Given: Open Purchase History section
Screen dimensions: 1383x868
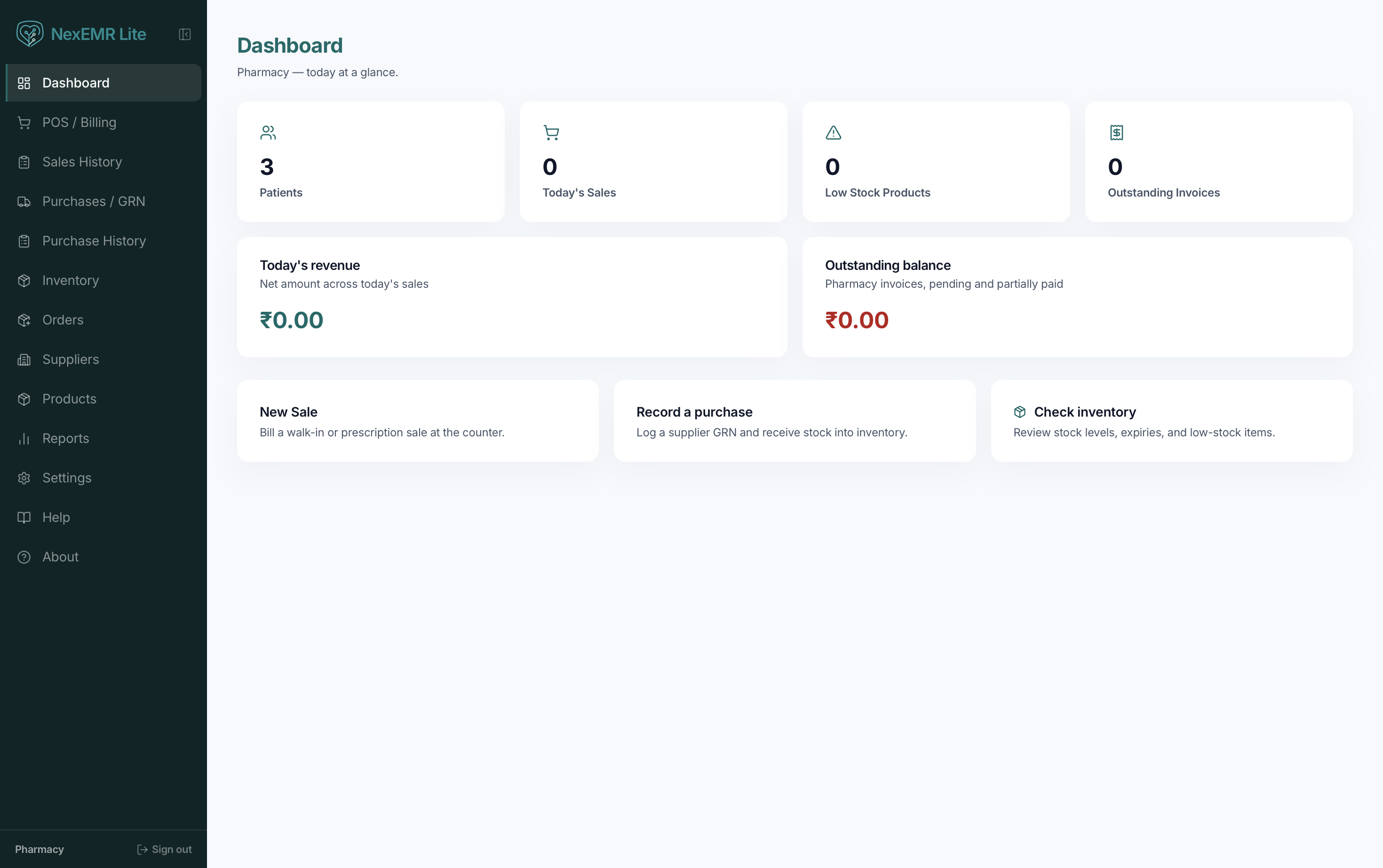Looking at the screenshot, I should pos(103,241).
